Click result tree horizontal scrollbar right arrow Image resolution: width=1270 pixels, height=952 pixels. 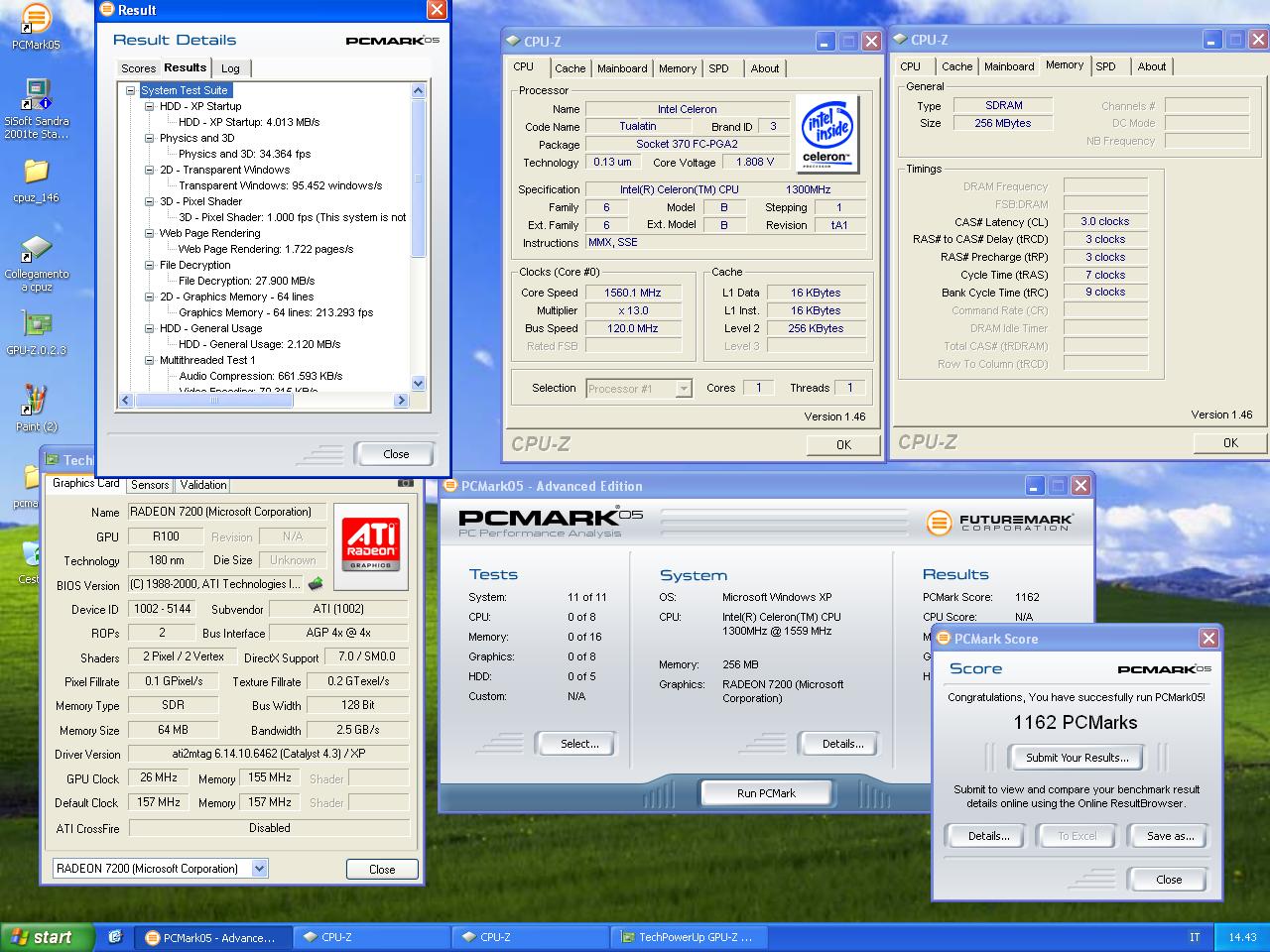click(401, 401)
